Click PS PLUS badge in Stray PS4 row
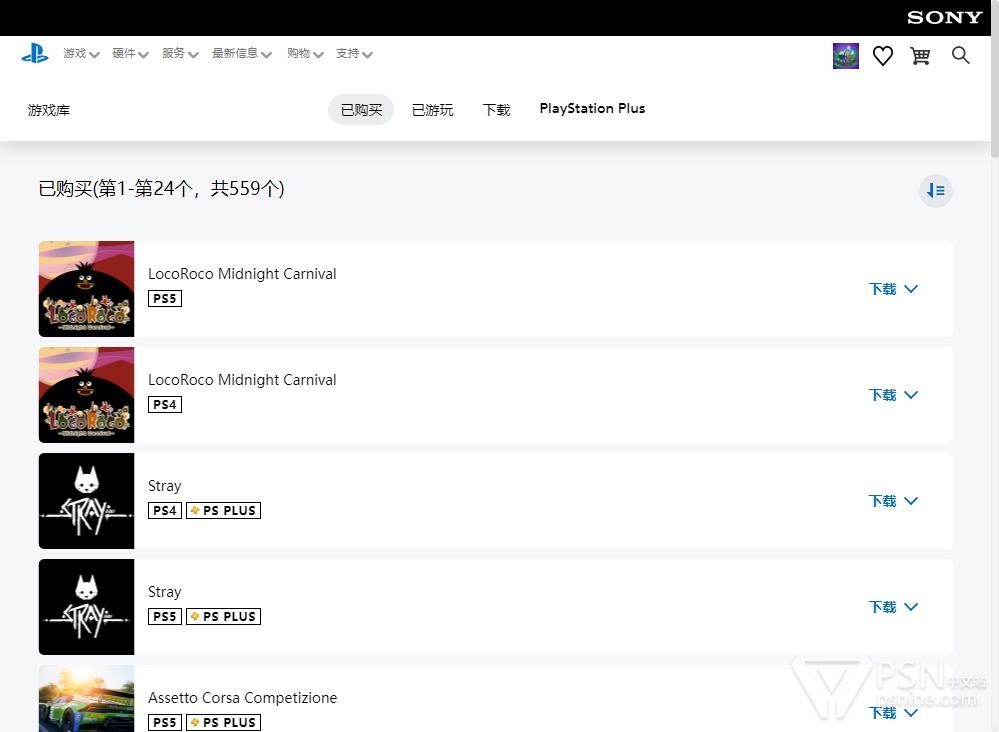The width and height of the screenshot is (999, 732). (224, 510)
